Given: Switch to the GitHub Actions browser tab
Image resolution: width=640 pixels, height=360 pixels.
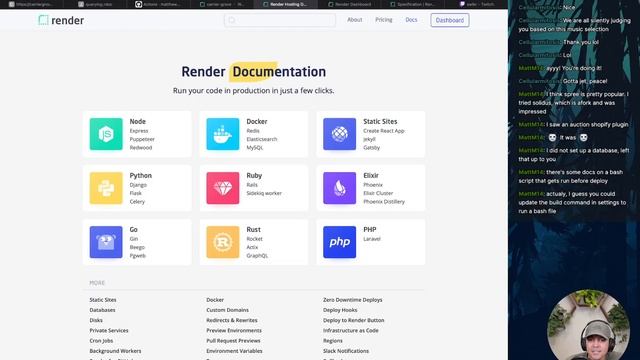Looking at the screenshot, I should pyautogui.click(x=158, y=4).
